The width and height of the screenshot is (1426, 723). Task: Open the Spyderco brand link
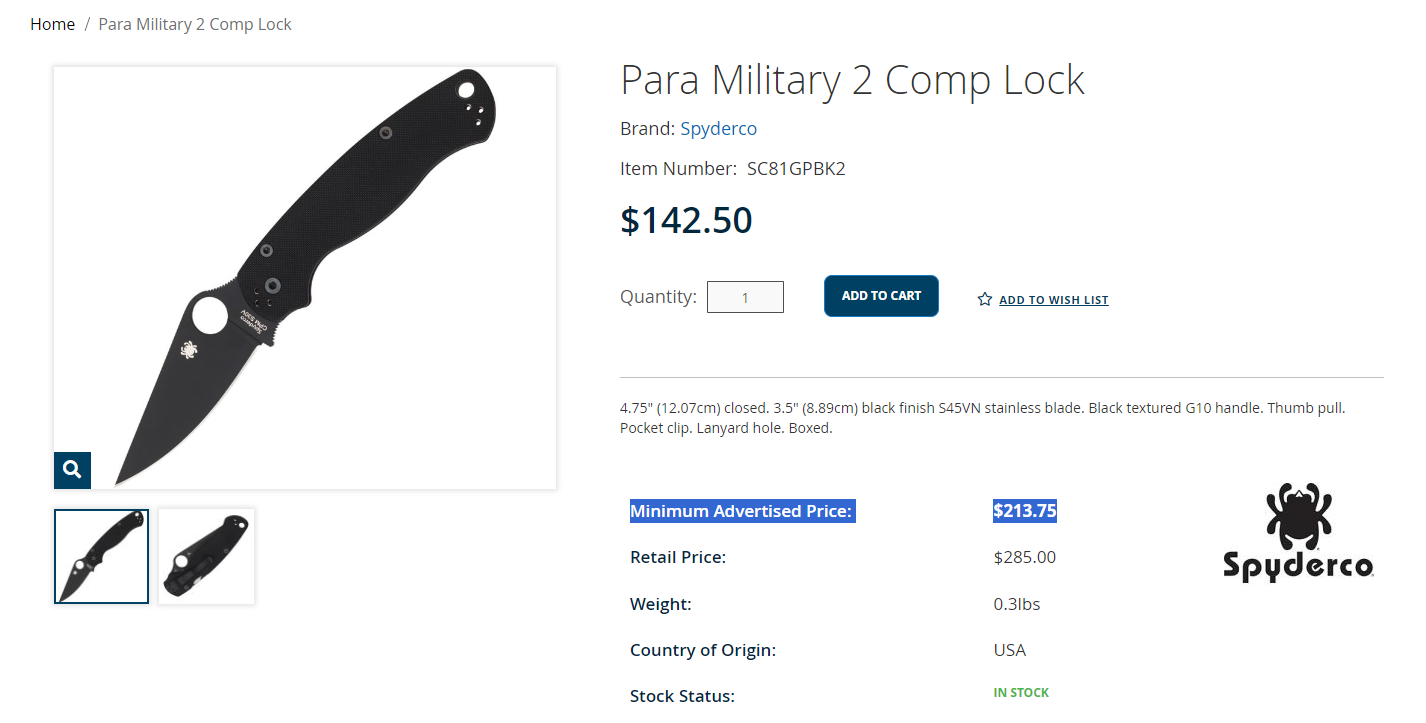pyautogui.click(x=718, y=129)
